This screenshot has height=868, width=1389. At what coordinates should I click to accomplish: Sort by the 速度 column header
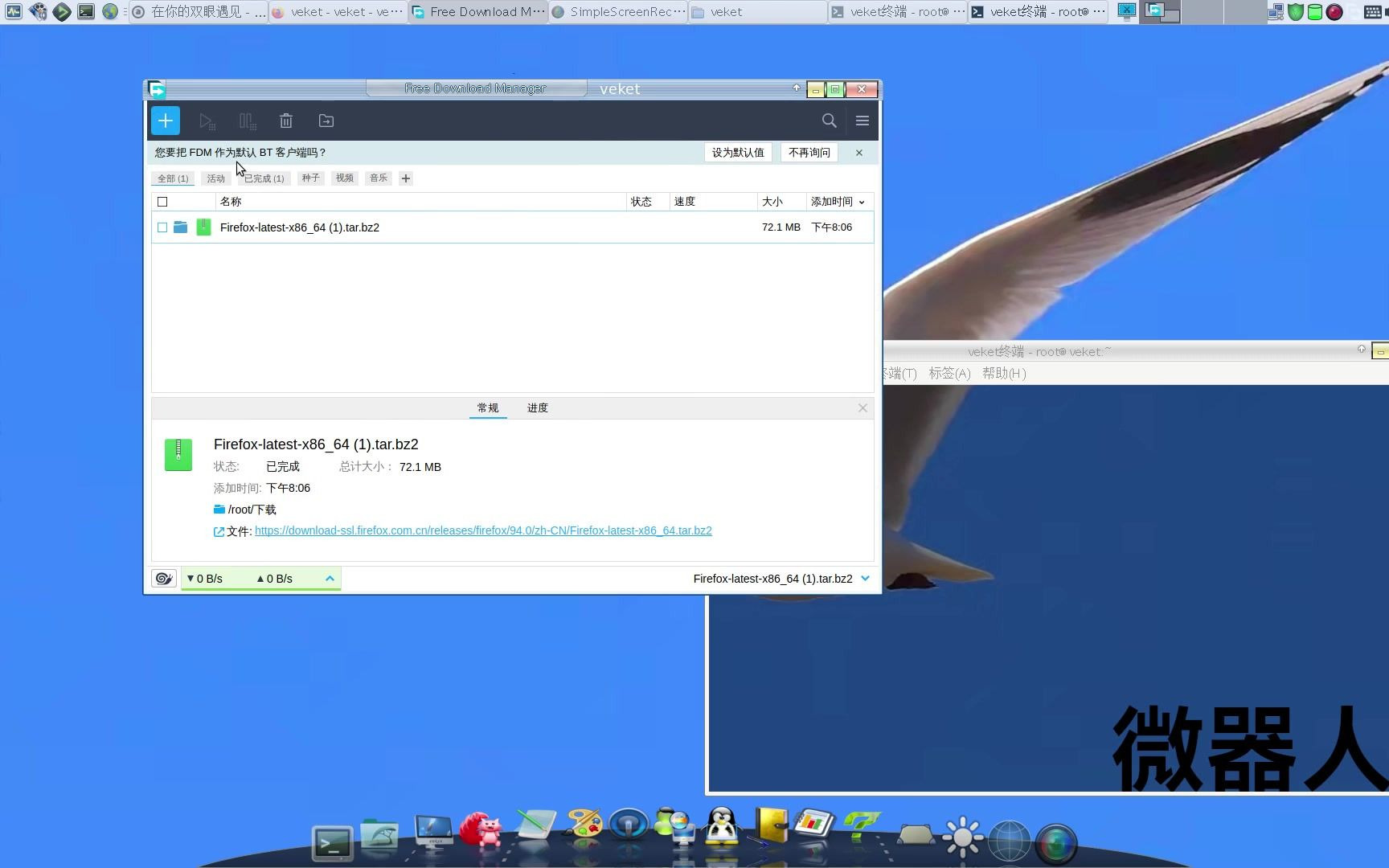714,202
